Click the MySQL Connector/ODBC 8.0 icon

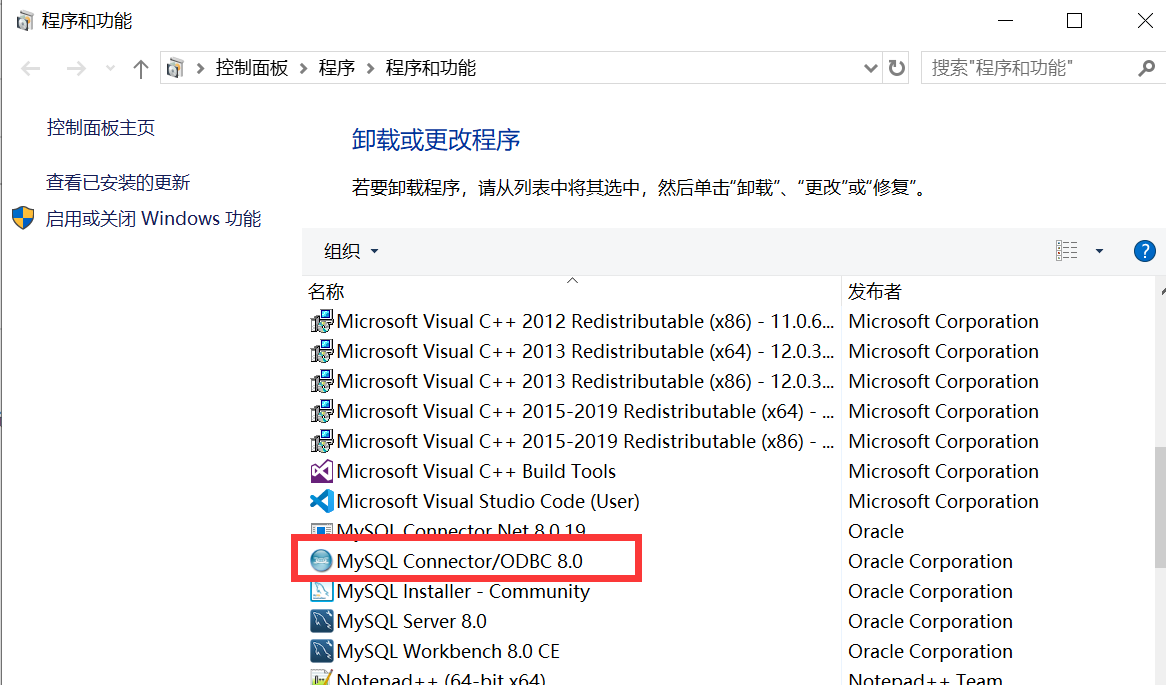(321, 561)
